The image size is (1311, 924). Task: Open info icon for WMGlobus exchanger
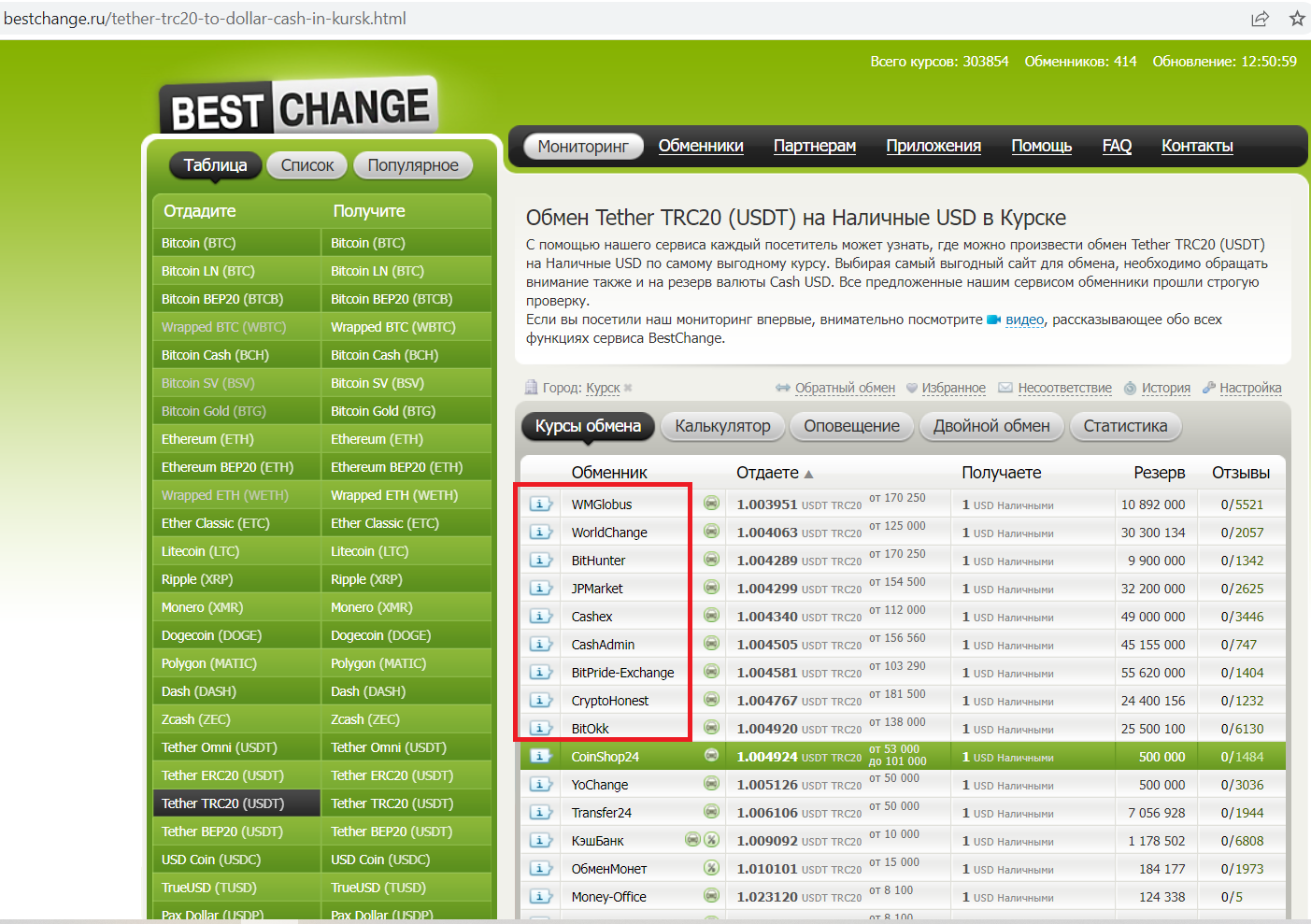[541, 504]
